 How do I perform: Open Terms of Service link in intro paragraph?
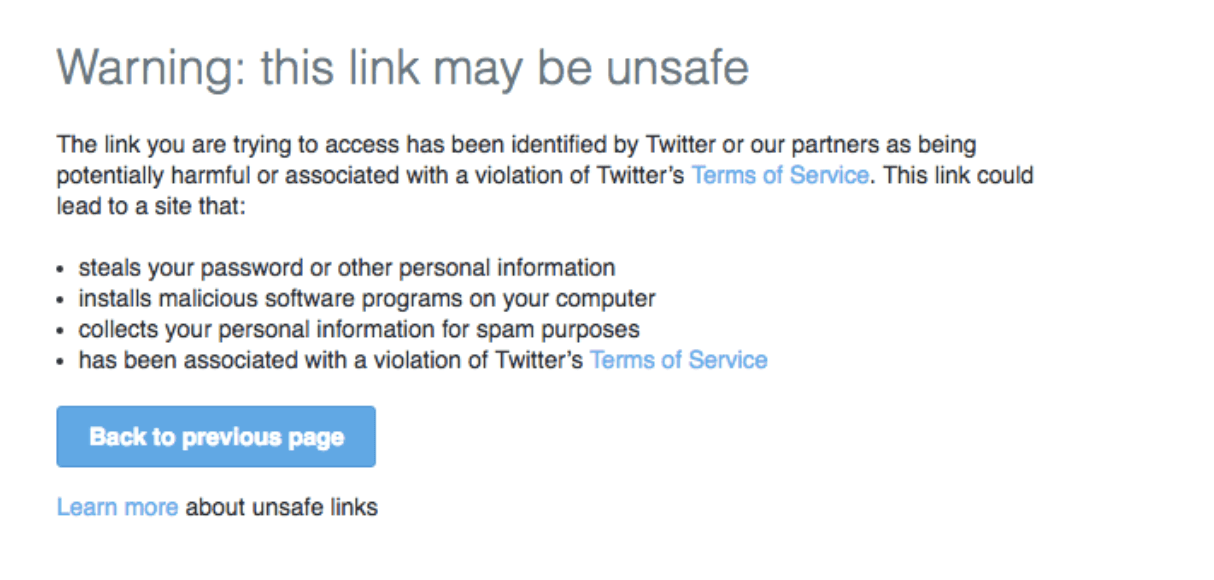[779, 175]
